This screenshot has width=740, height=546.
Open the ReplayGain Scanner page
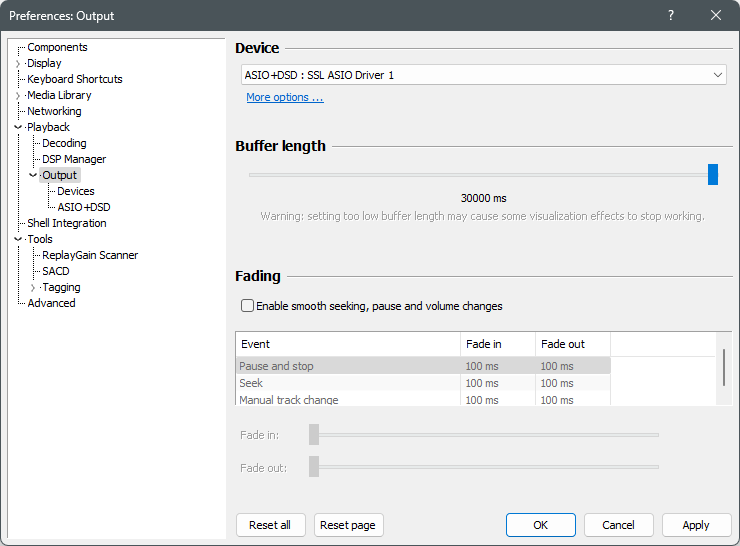click(90, 255)
